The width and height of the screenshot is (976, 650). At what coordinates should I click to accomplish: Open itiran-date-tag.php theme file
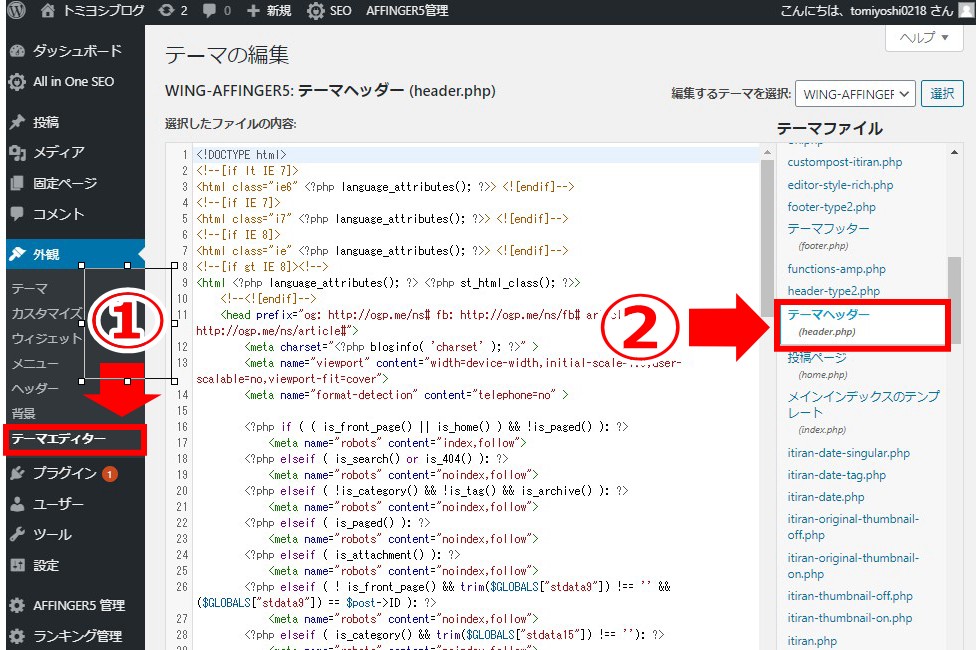(x=837, y=475)
